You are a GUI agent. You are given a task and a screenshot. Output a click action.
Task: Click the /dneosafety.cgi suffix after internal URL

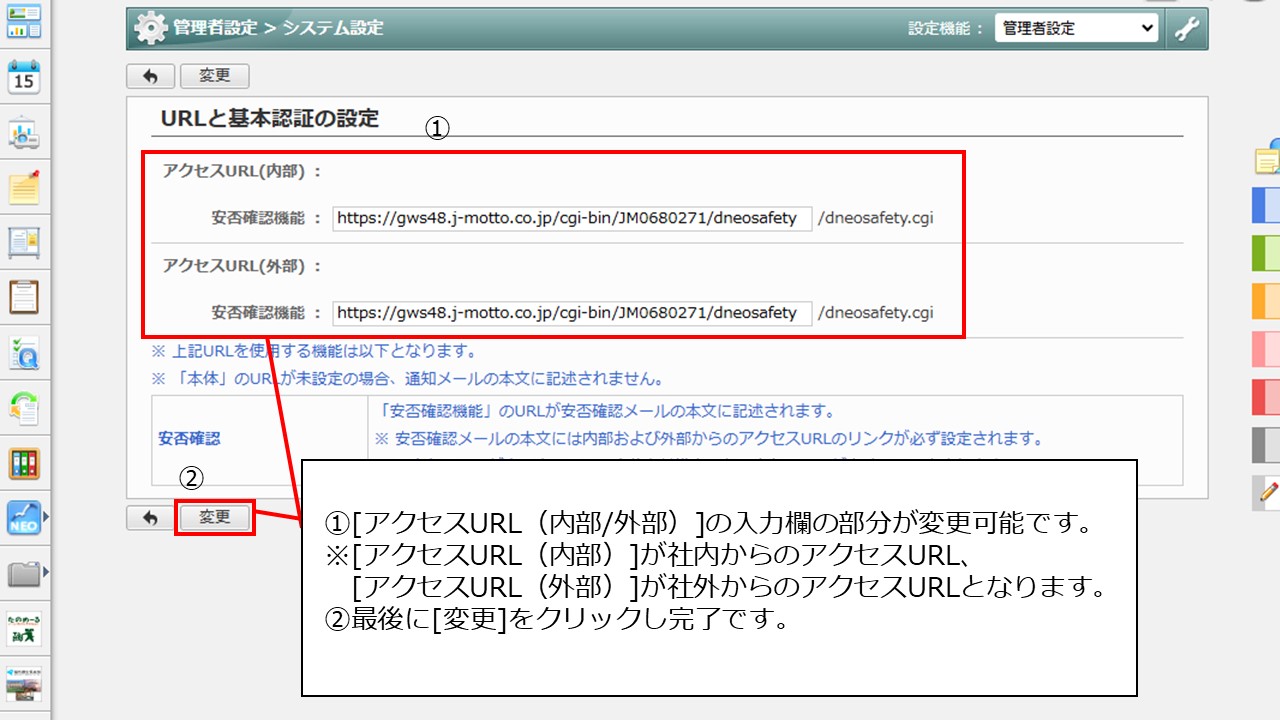[x=876, y=218]
